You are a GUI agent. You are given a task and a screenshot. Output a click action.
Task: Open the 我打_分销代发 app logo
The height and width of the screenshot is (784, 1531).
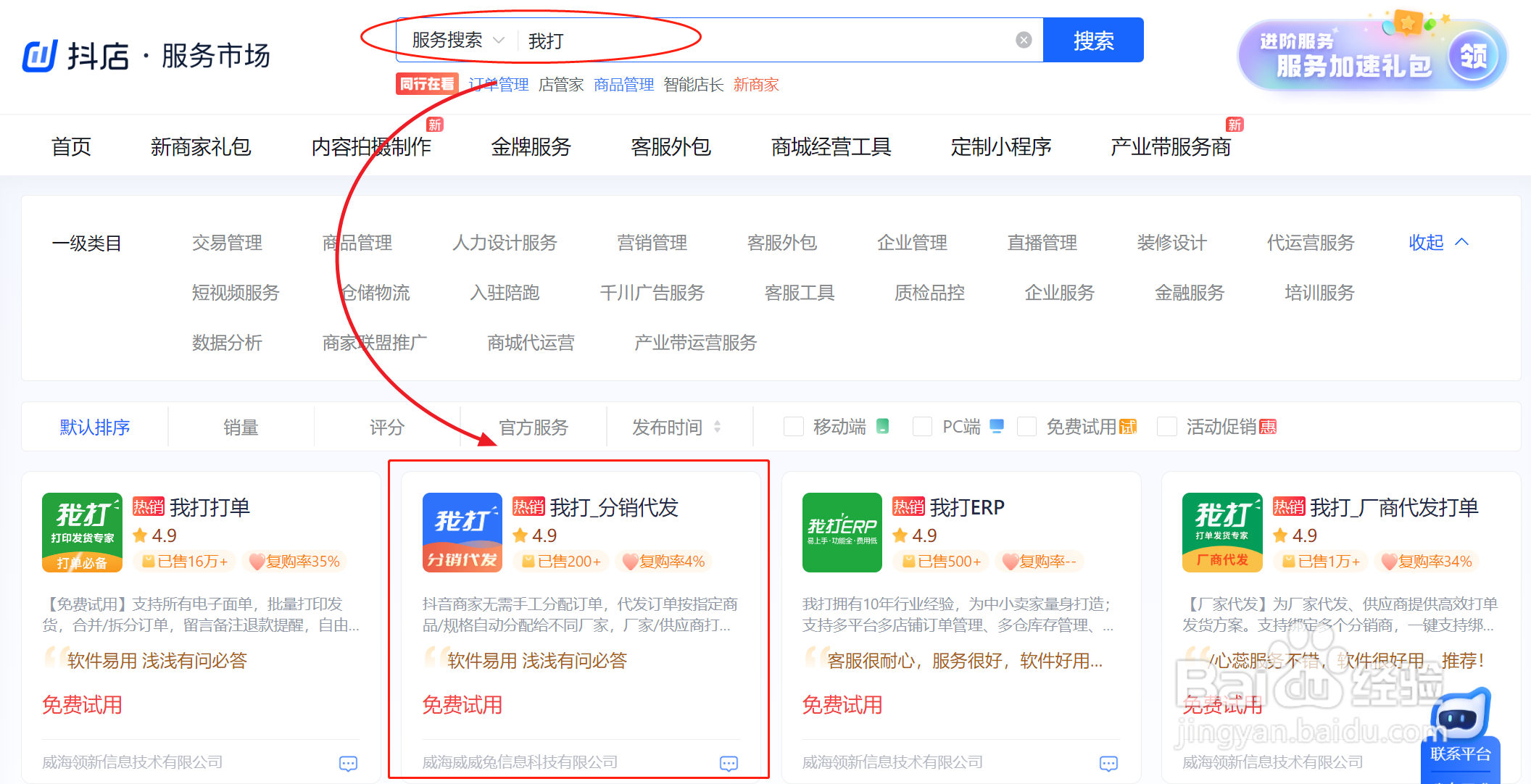pos(462,533)
